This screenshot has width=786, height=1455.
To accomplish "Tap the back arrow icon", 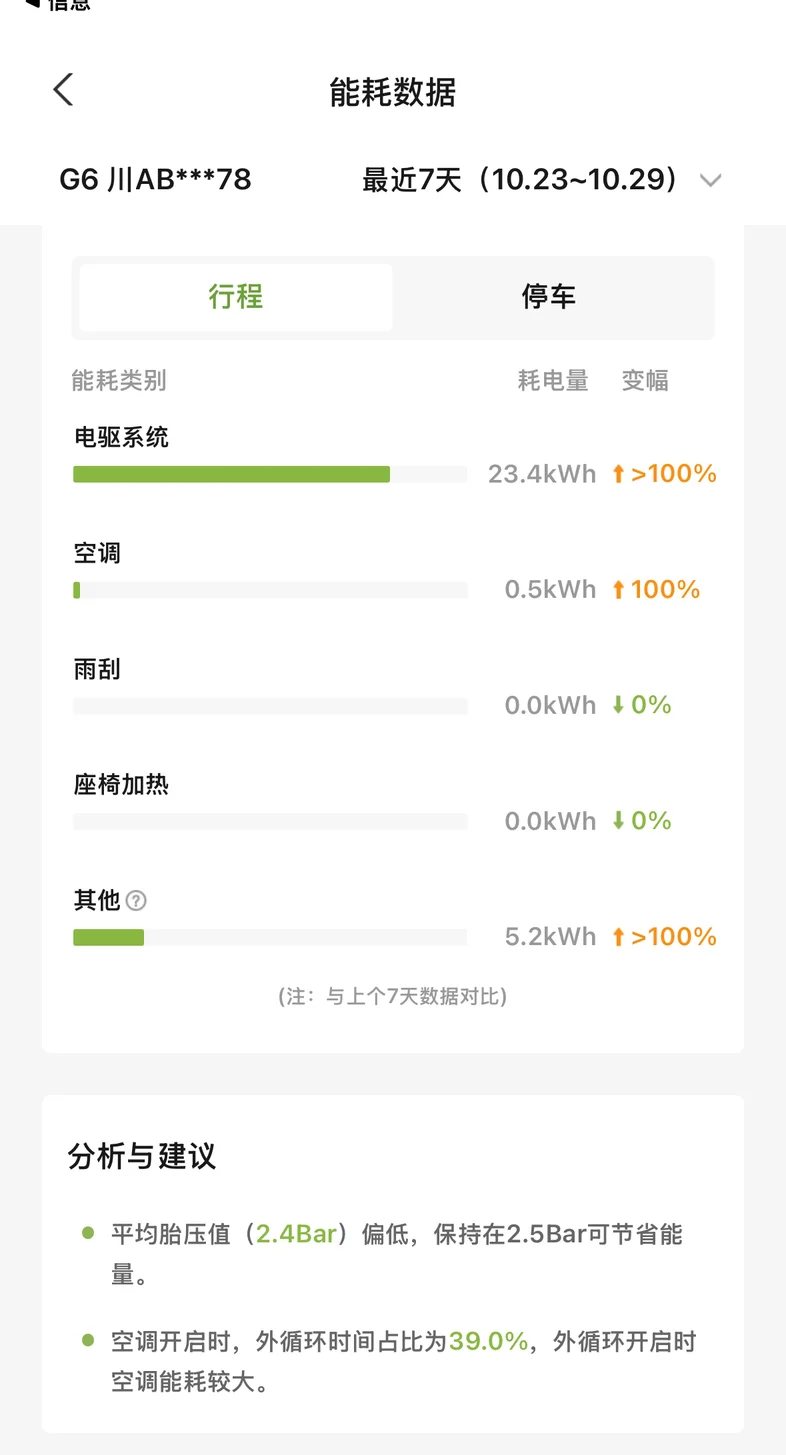I will pos(63,90).
